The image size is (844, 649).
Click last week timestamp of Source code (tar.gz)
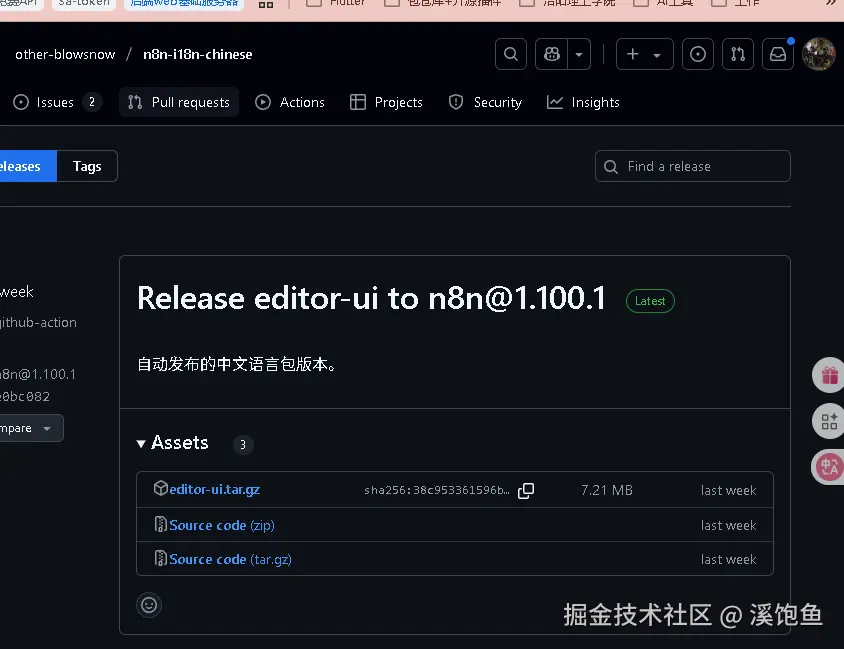(728, 560)
